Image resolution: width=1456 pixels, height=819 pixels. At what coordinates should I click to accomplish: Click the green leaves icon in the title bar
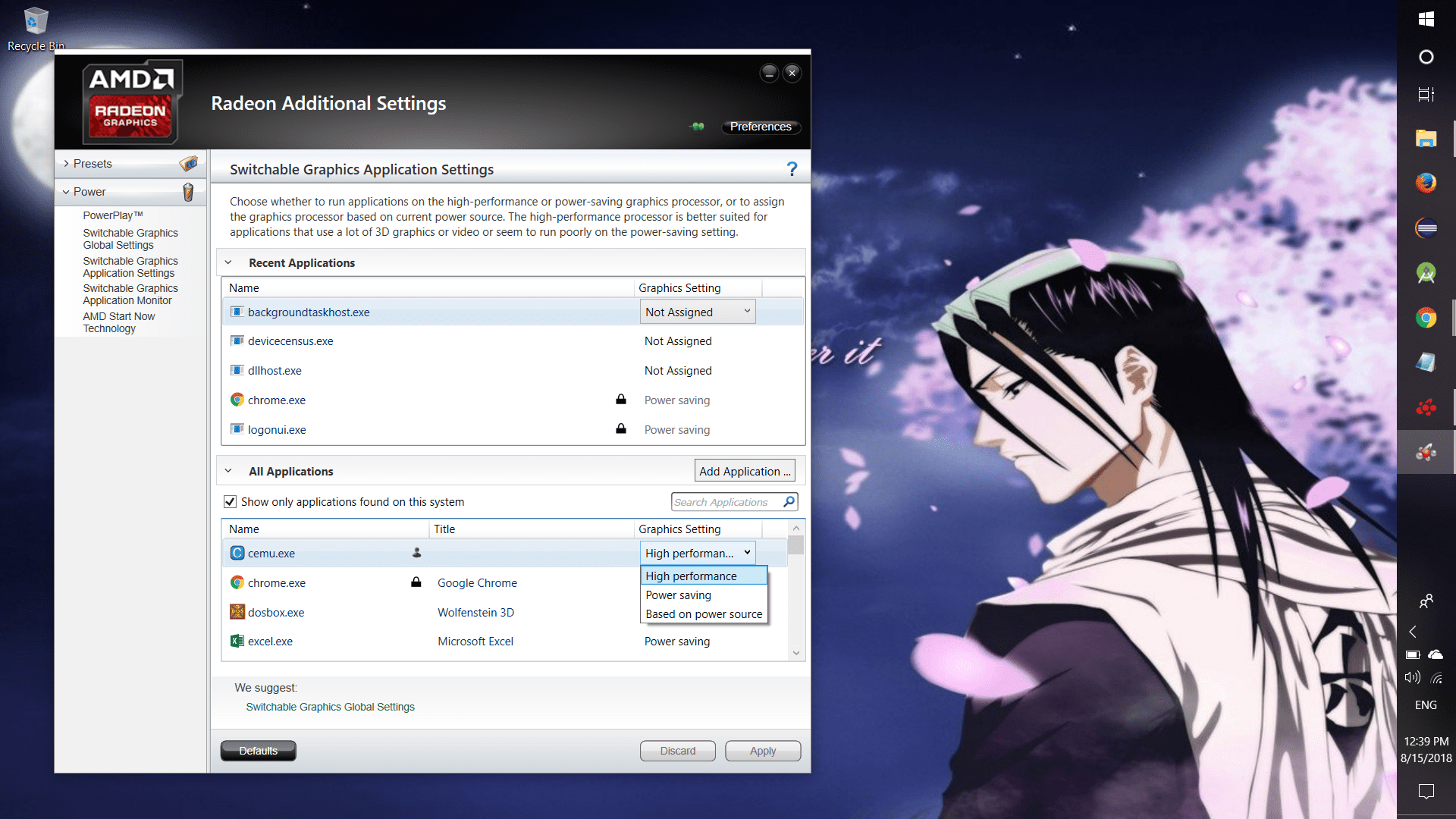click(x=697, y=127)
